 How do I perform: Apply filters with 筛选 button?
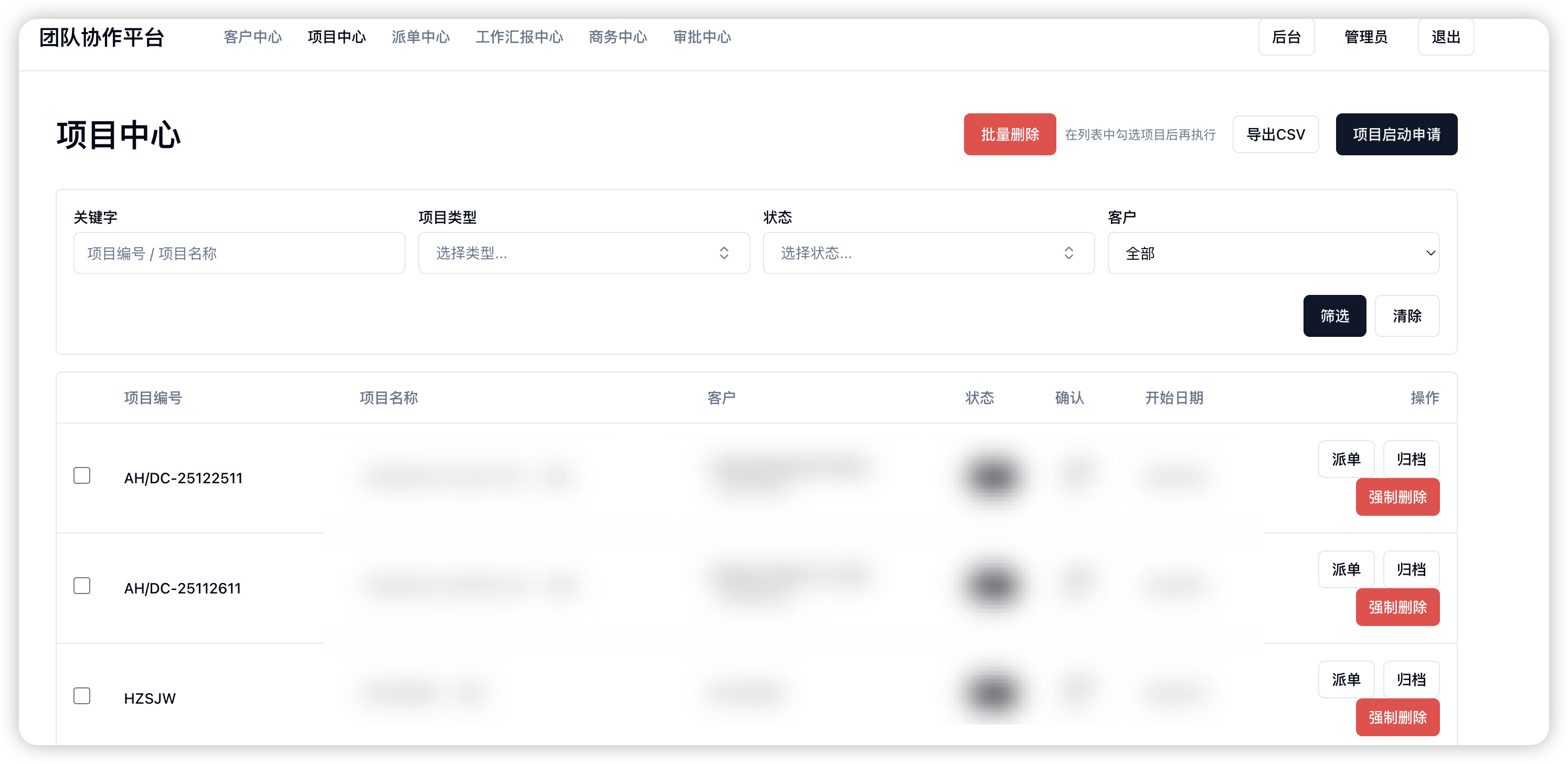pyautogui.click(x=1333, y=316)
